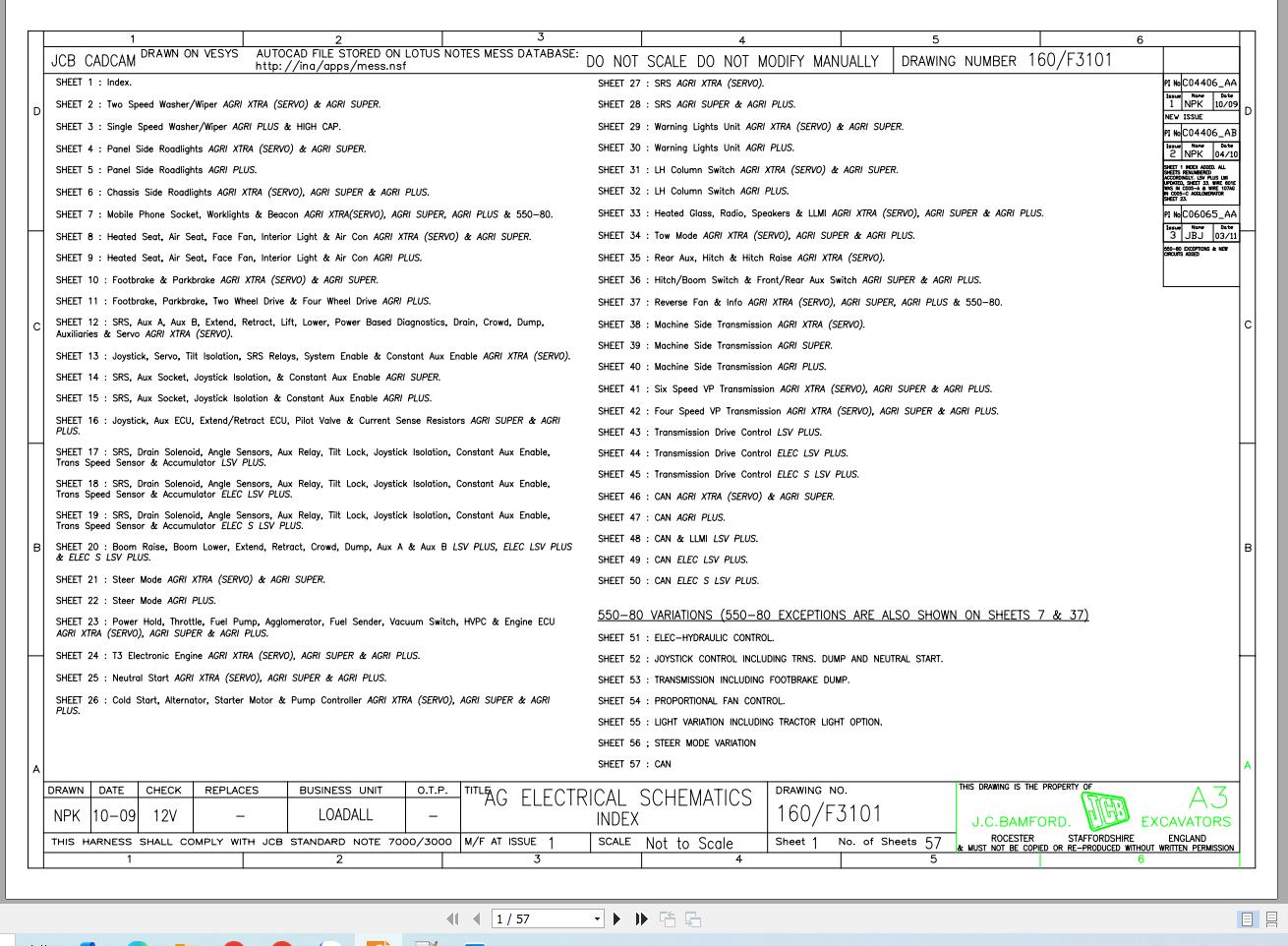Click SHEET 22 Steer Mode AGRI PLUS line
The width and height of the screenshot is (1288, 946).
click(x=136, y=601)
